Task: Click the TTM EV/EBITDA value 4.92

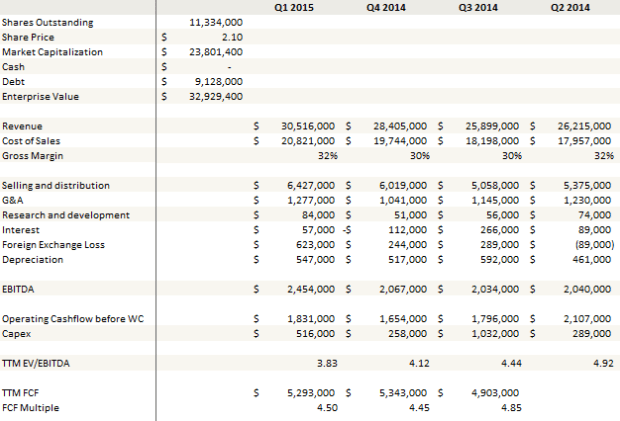Action: [x=601, y=363]
